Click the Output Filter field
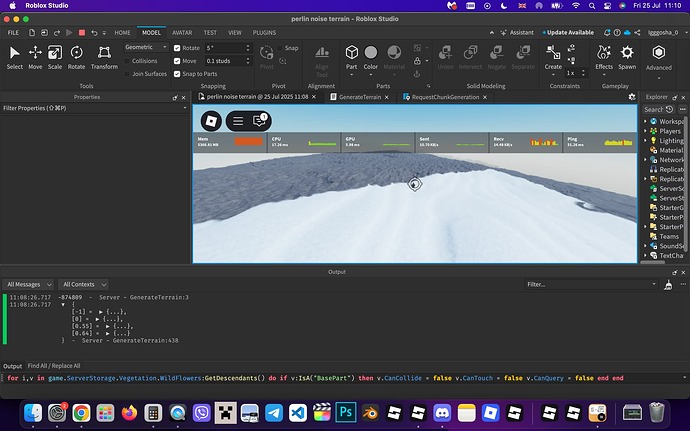The width and height of the screenshot is (690, 431). point(591,284)
